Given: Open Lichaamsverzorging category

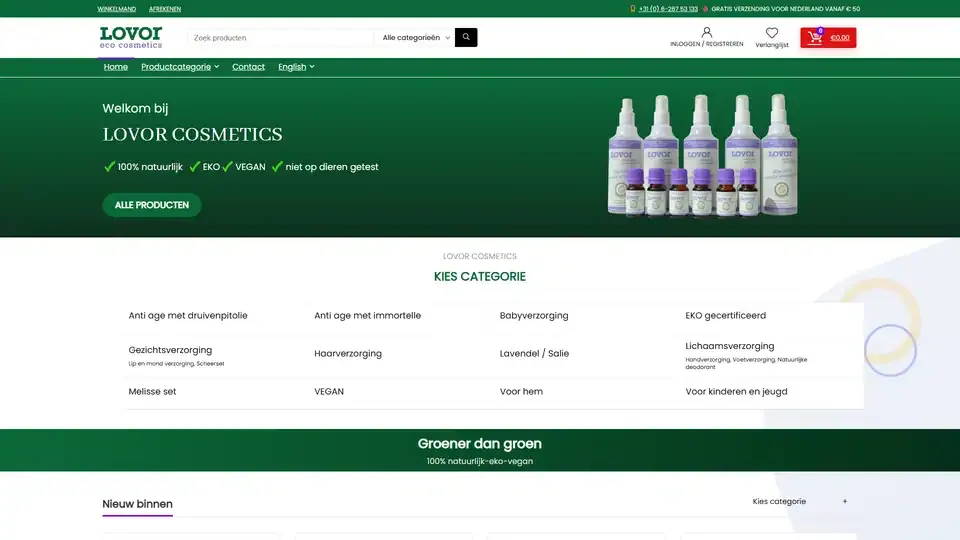Looking at the screenshot, I should (x=730, y=346).
